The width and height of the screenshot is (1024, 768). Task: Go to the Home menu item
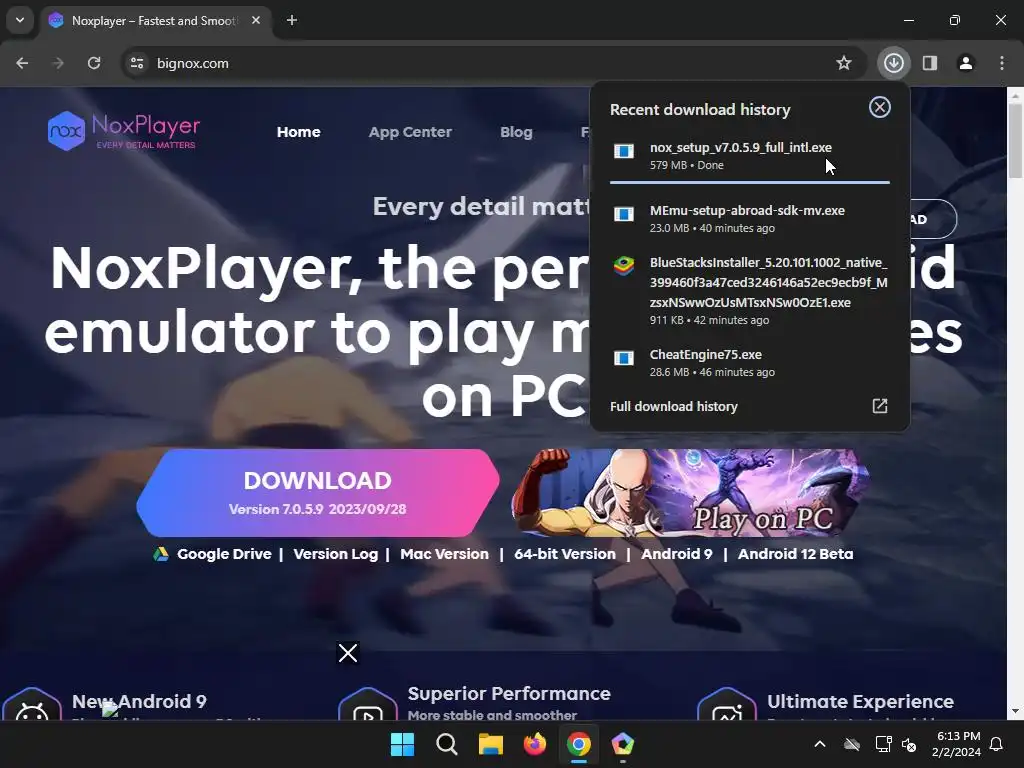298,132
